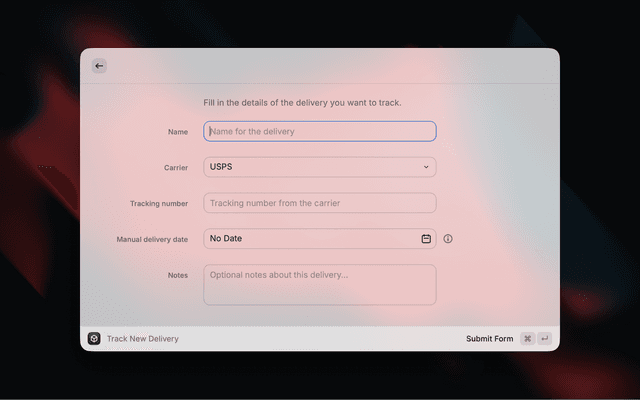The width and height of the screenshot is (640, 400).
Task: Click the back arrow button
Action: 99,66
